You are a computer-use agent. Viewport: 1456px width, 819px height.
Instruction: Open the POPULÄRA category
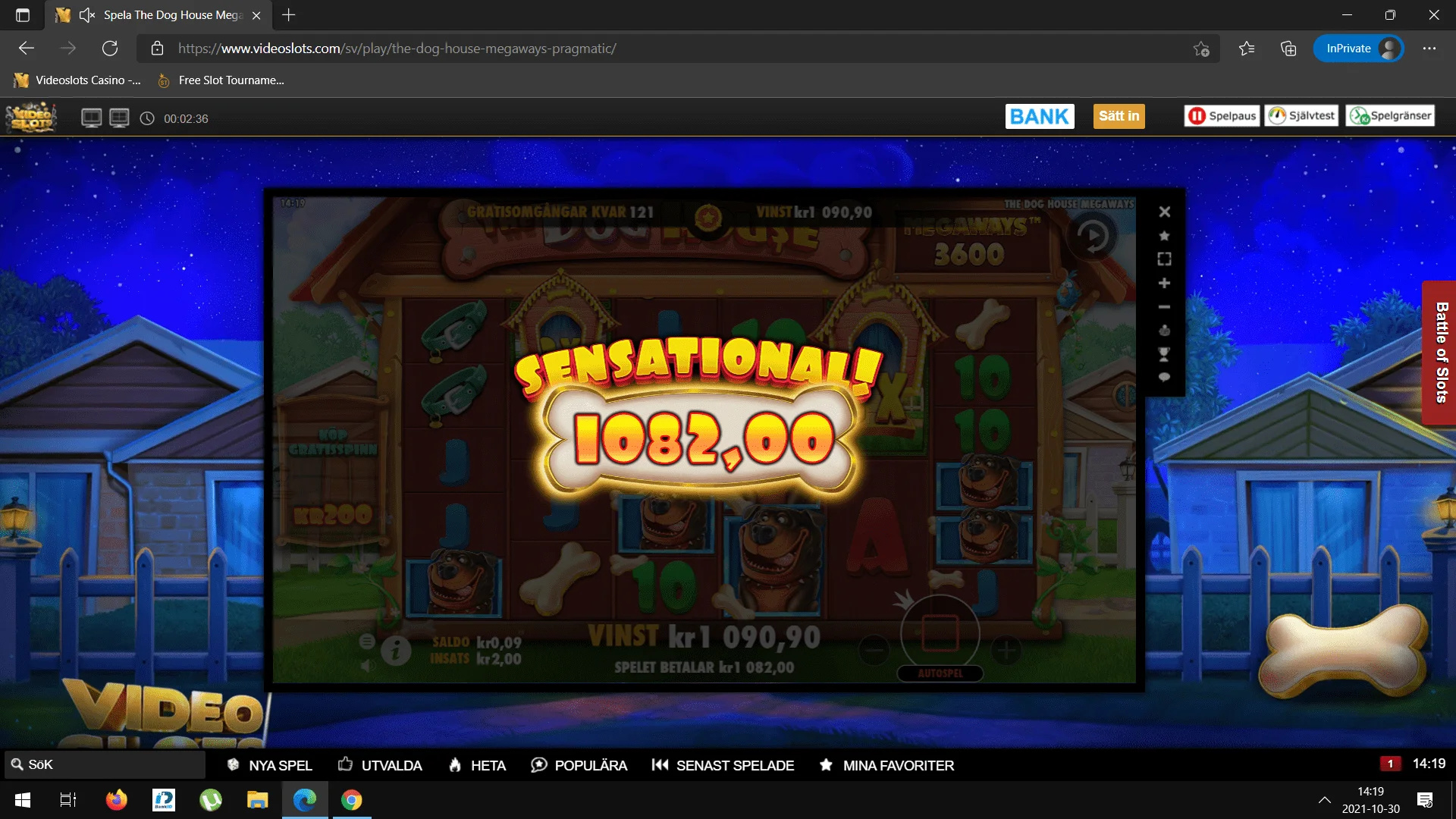(579, 765)
